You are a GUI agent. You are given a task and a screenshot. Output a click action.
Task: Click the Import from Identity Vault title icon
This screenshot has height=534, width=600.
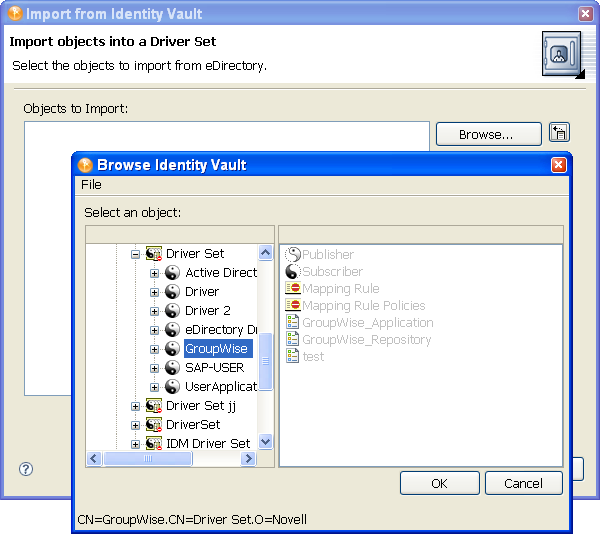point(15,13)
